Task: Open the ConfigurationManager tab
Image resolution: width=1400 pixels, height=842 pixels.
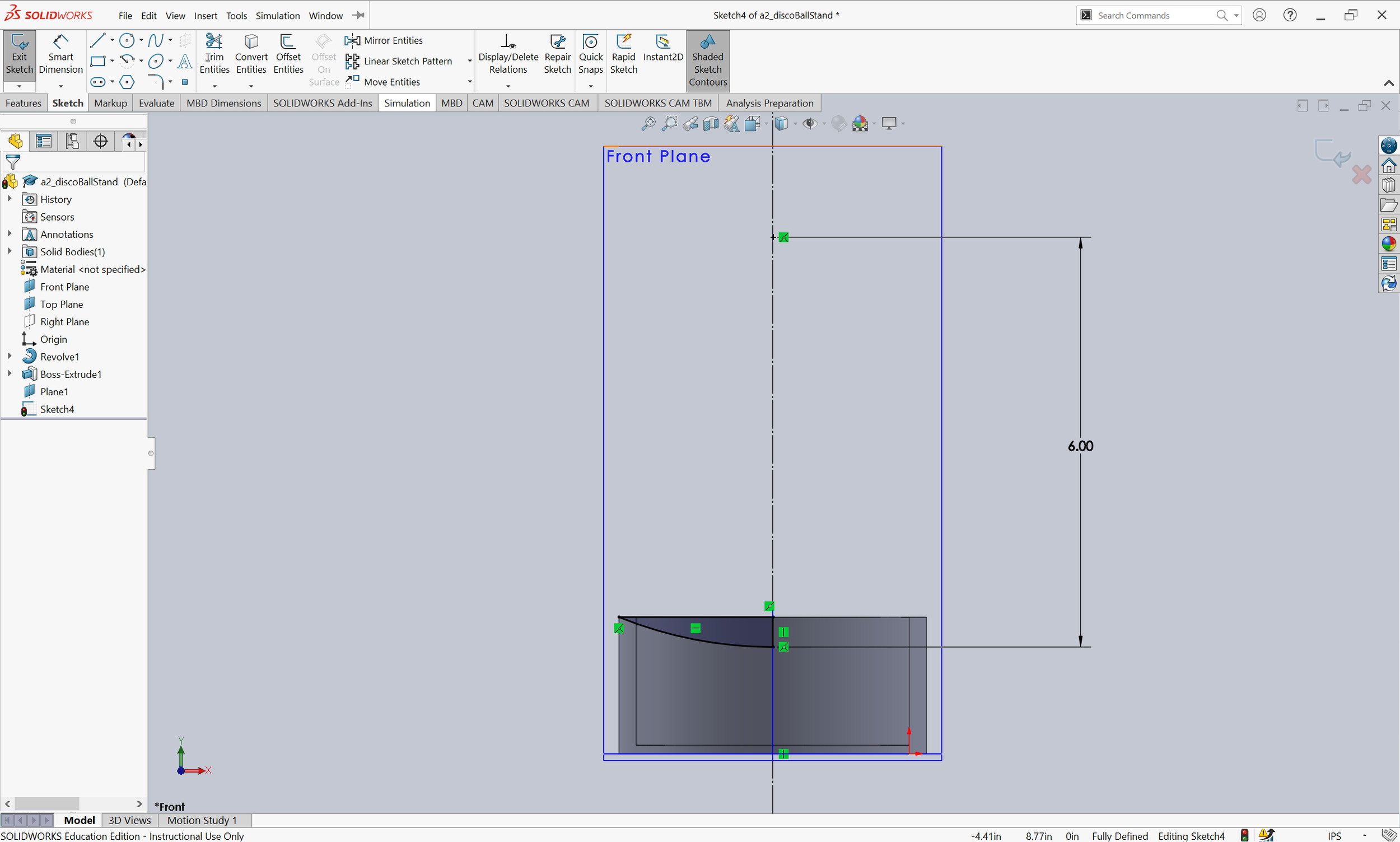Action: tap(72, 141)
